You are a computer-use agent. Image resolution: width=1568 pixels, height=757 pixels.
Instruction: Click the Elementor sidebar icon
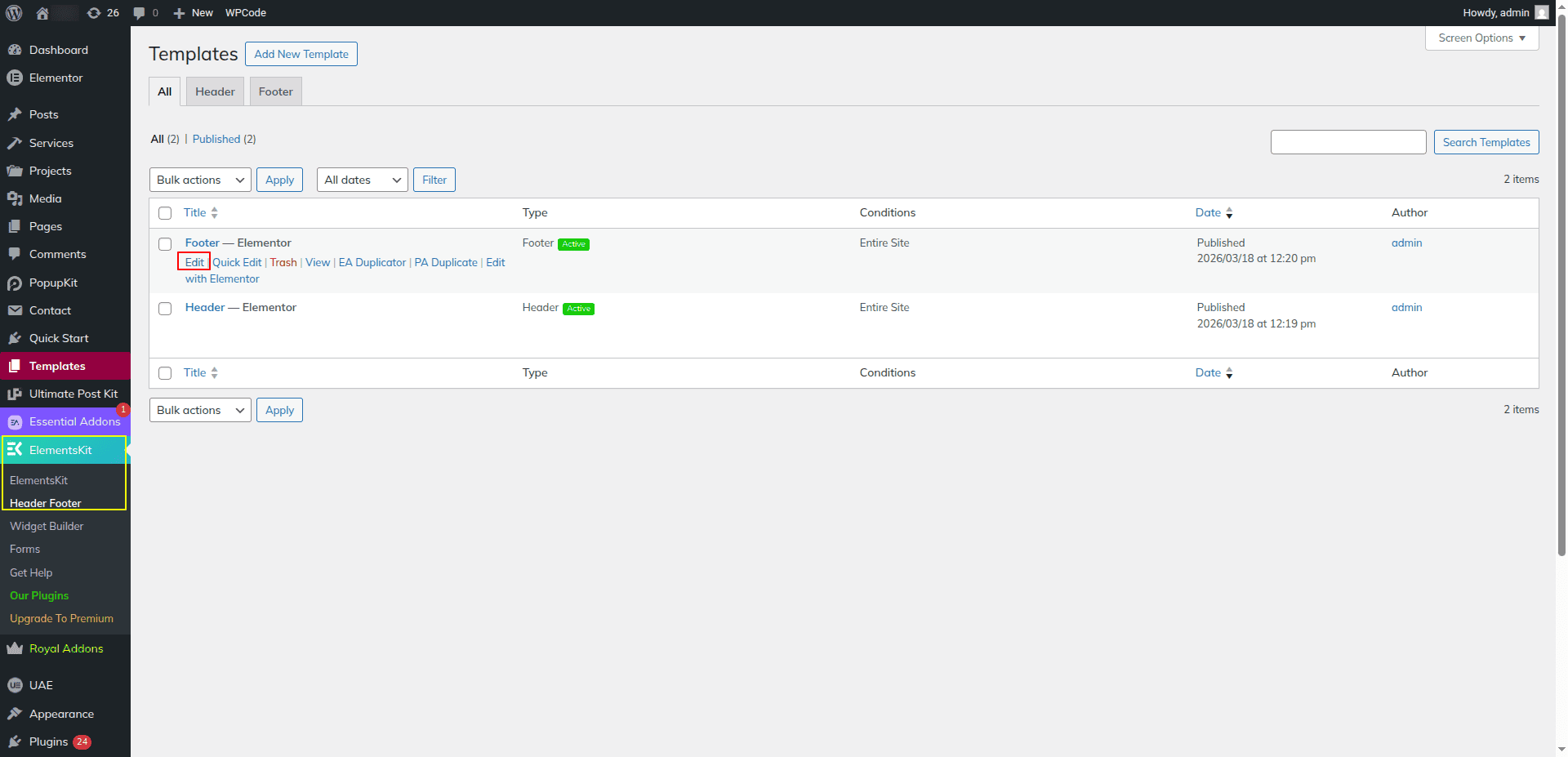click(15, 78)
